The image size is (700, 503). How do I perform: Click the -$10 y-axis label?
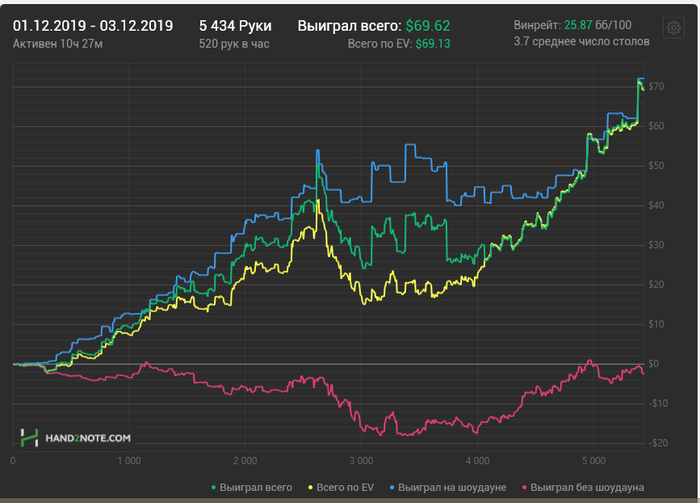pyautogui.click(x=658, y=403)
